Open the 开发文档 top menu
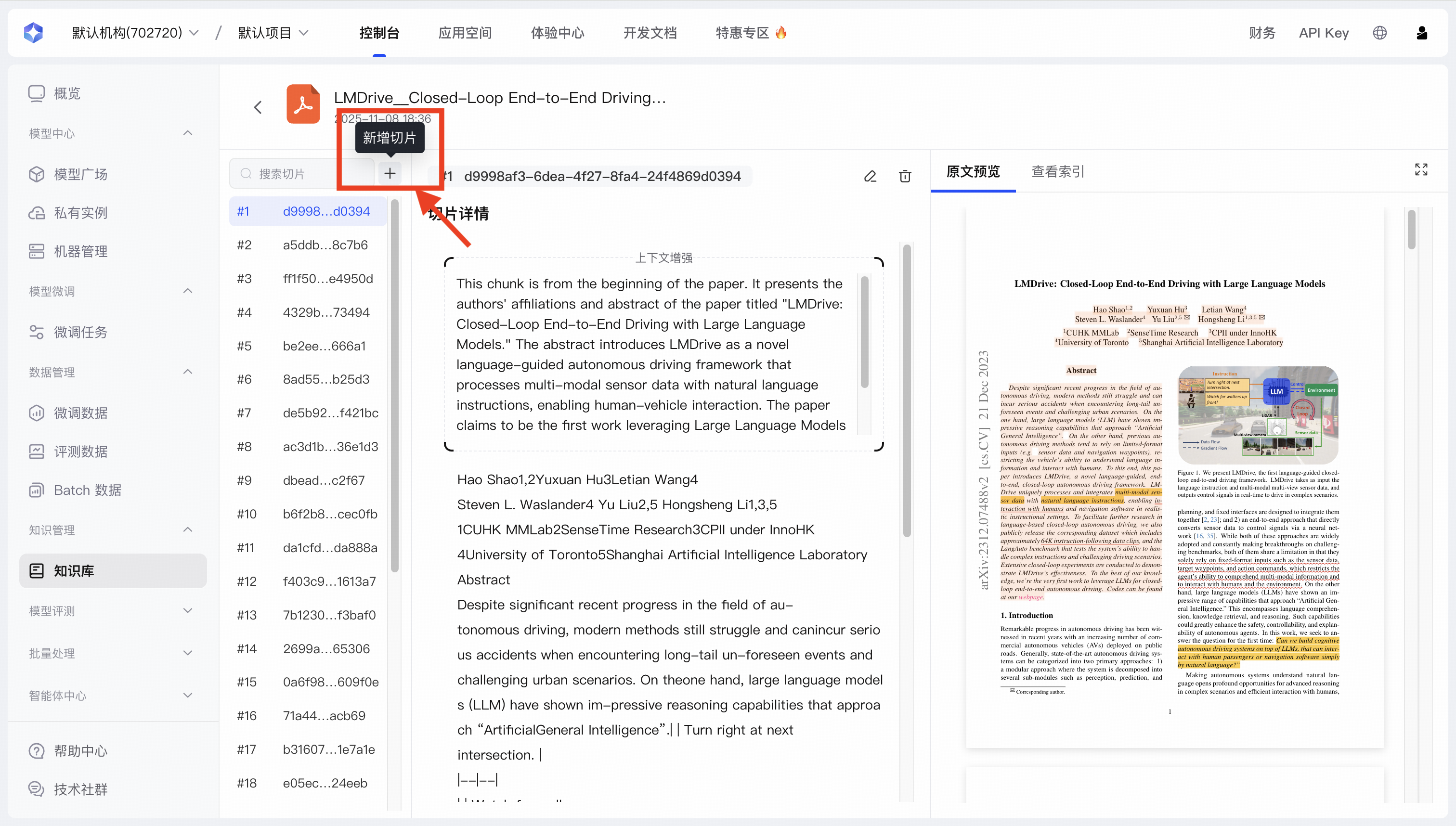 pos(650,33)
